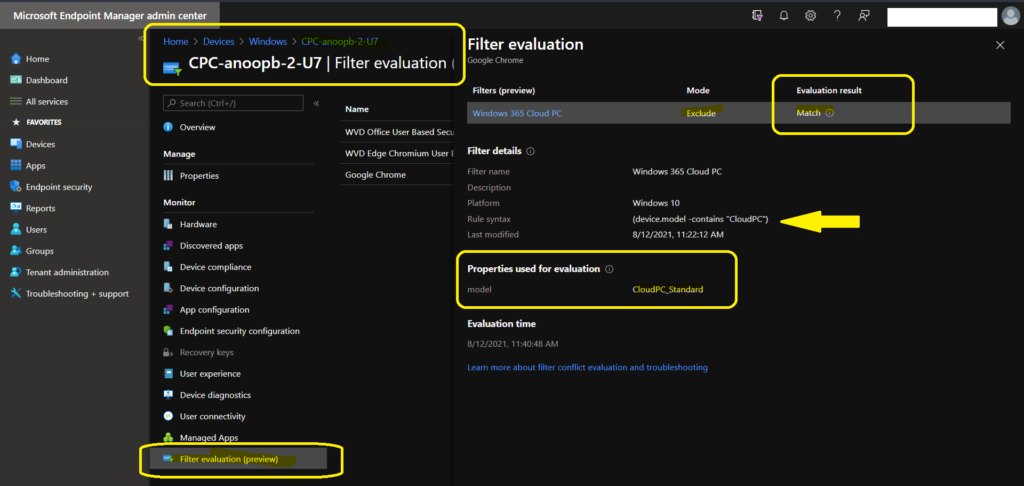This screenshot has width=1024, height=486.
Task: Open Devices in the favorites list
Action: 40,144
